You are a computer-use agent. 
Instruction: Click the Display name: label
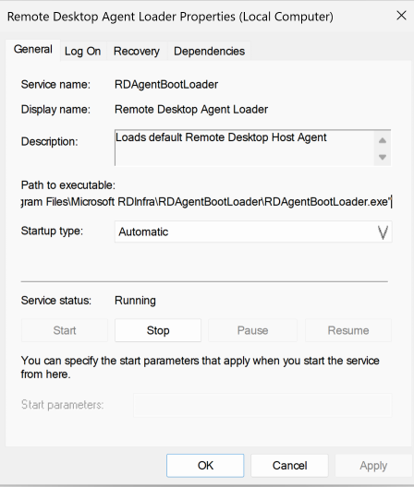point(56,109)
